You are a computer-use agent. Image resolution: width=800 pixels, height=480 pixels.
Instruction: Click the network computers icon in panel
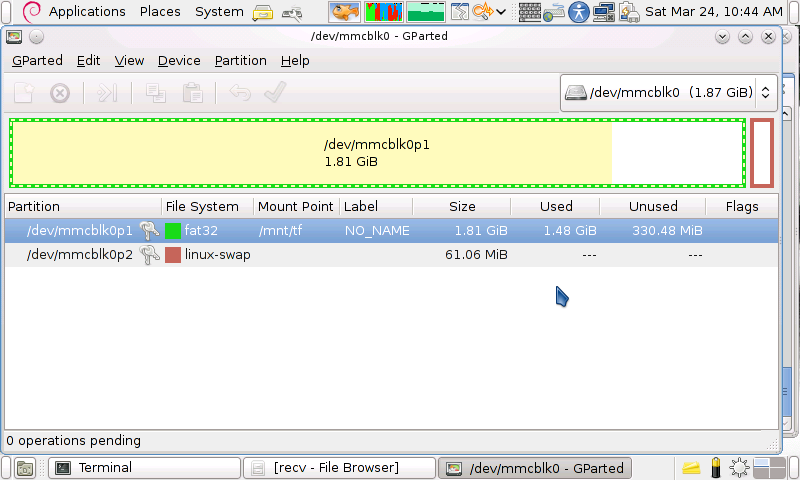[604, 11]
